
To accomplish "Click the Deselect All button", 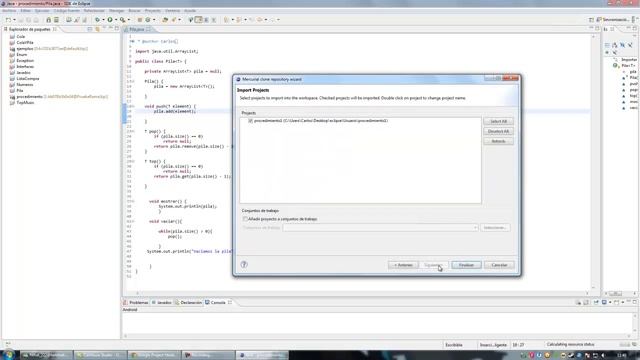I will pyautogui.click(x=498, y=131).
